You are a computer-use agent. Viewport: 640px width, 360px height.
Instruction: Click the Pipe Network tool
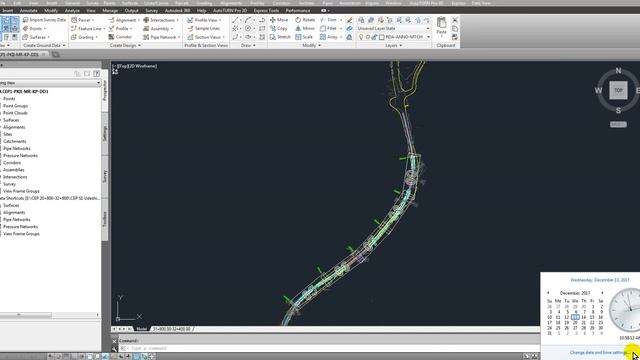[162, 37]
